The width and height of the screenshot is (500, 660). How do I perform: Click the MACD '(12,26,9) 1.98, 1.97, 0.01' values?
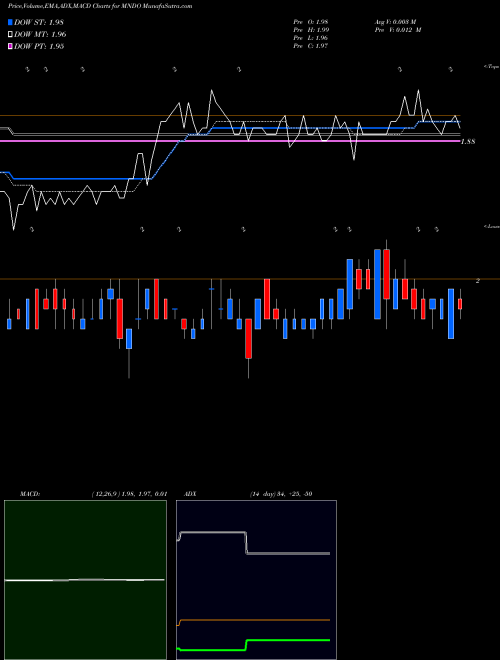(x=130, y=494)
